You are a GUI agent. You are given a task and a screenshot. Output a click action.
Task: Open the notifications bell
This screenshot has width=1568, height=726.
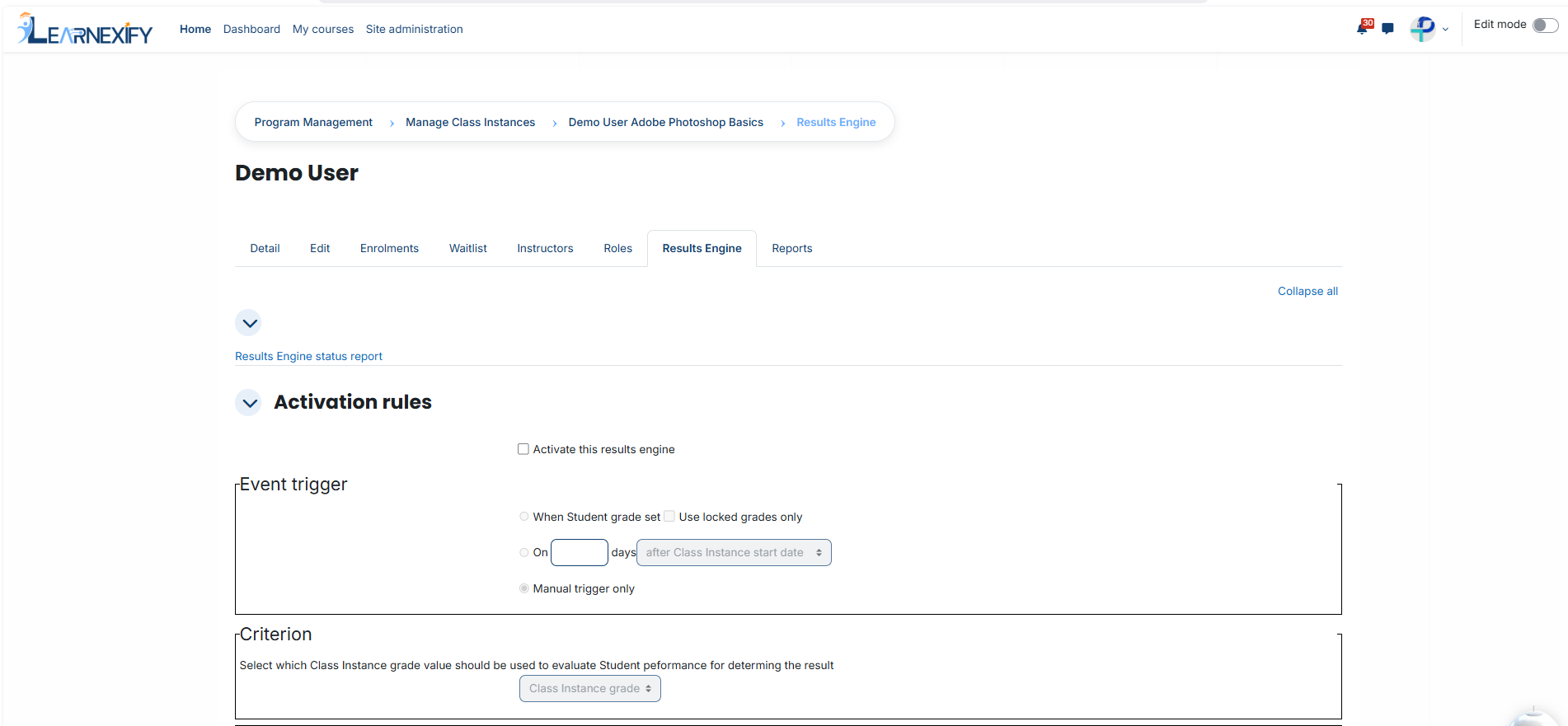pos(1362,29)
